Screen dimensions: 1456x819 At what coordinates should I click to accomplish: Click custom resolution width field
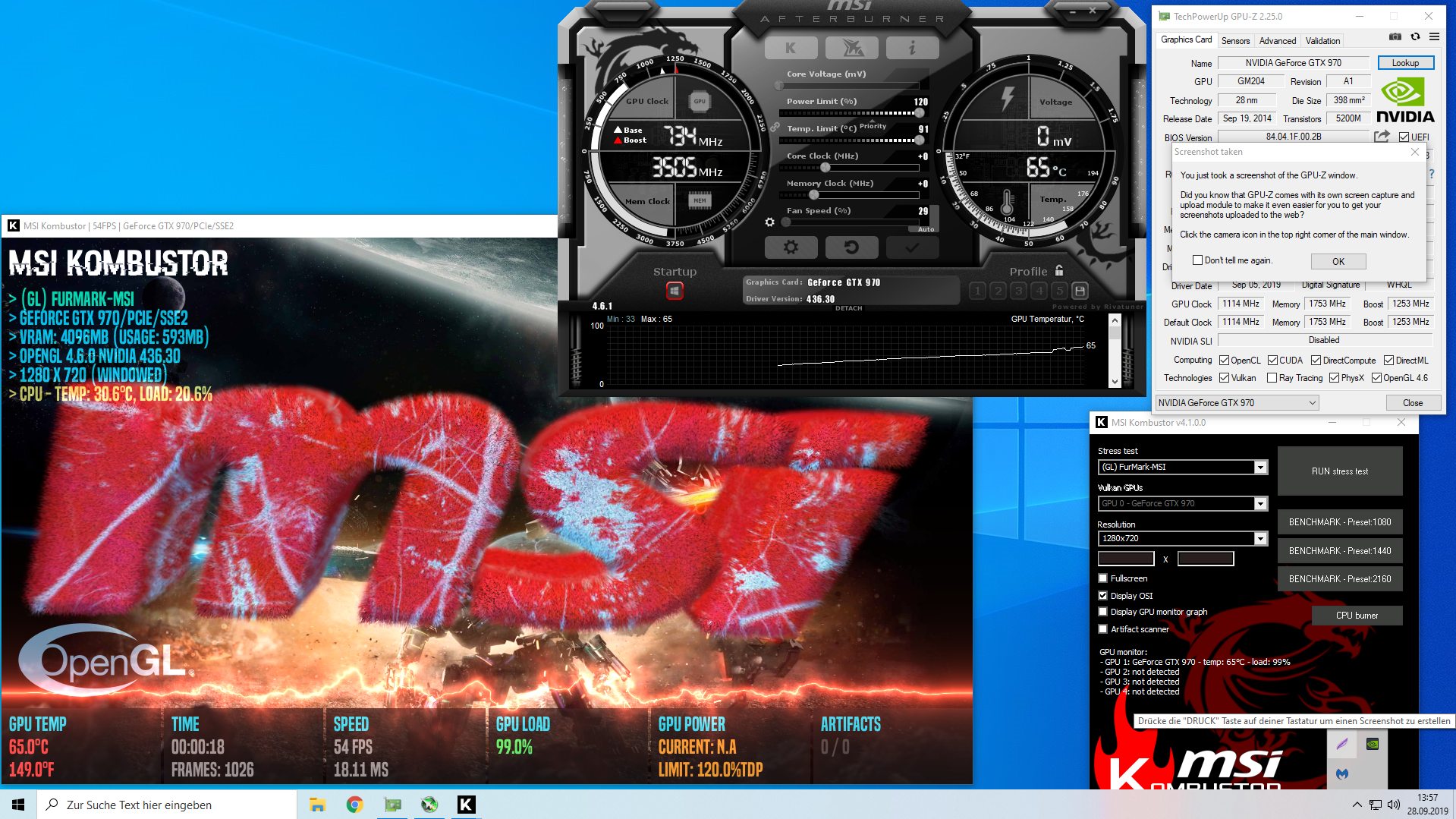[1126, 559]
